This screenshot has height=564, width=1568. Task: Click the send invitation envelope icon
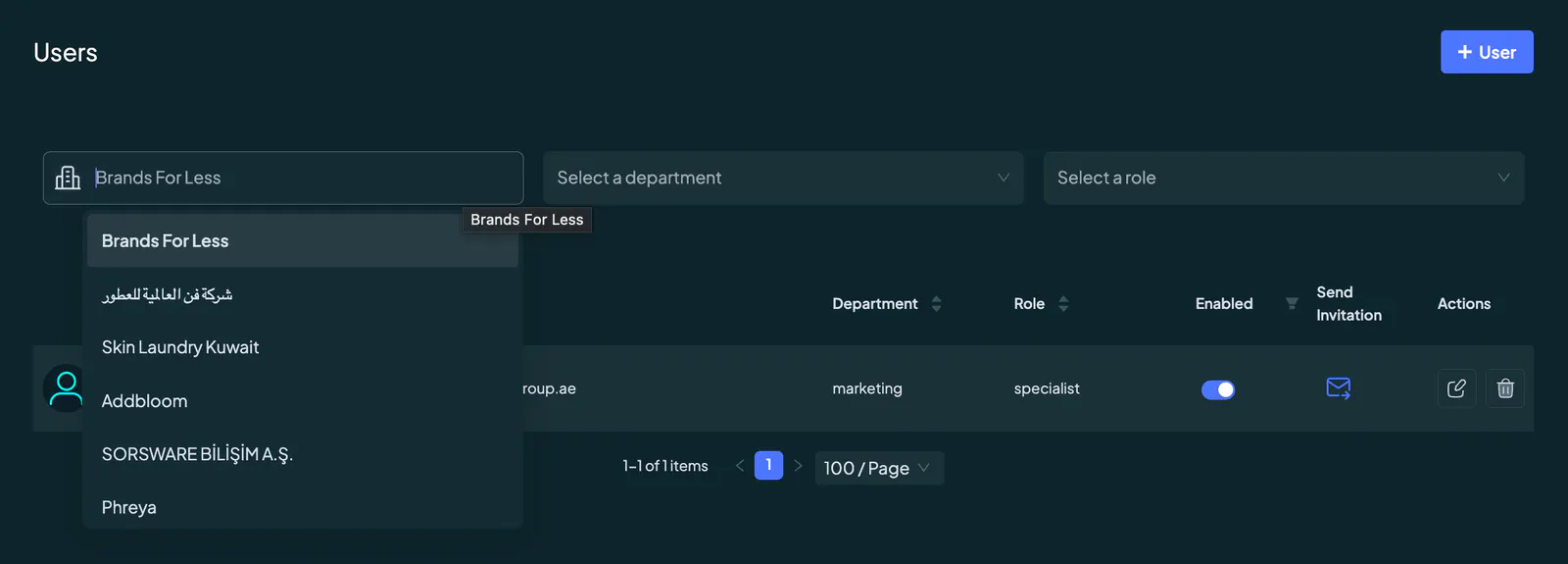click(x=1338, y=388)
